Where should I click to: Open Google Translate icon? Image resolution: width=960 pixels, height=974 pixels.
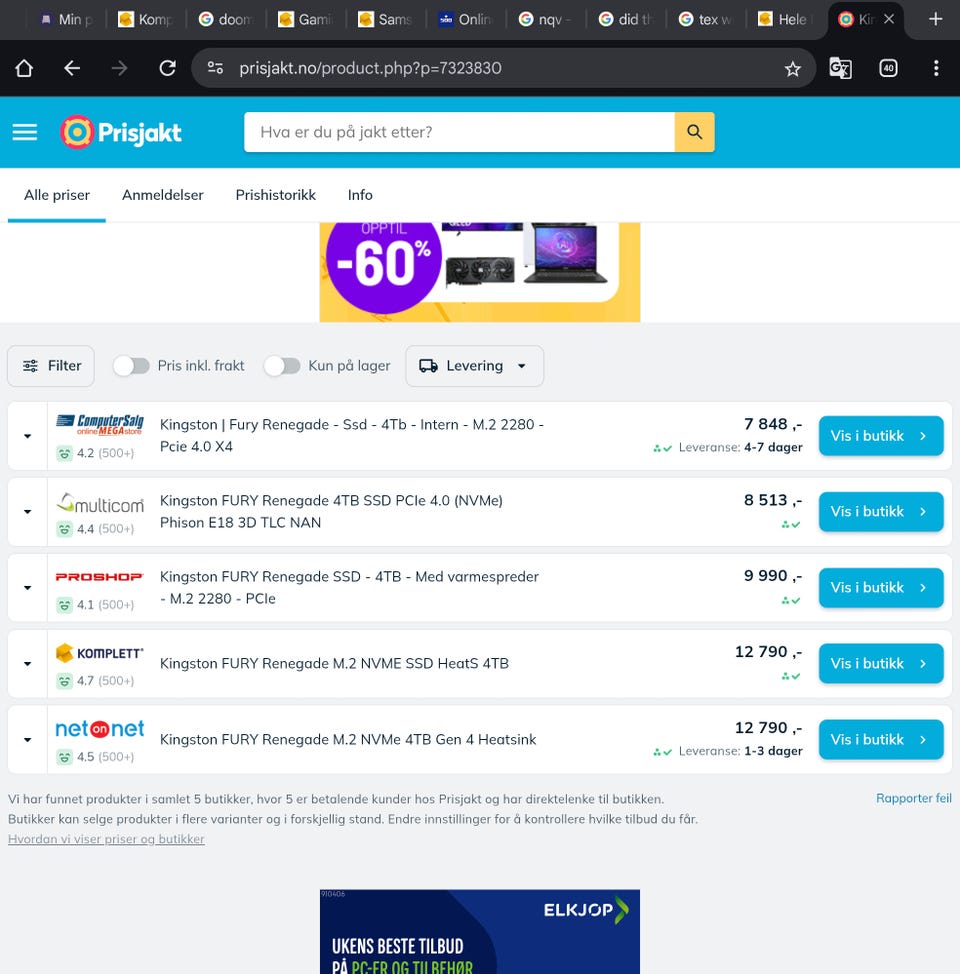[x=840, y=68]
